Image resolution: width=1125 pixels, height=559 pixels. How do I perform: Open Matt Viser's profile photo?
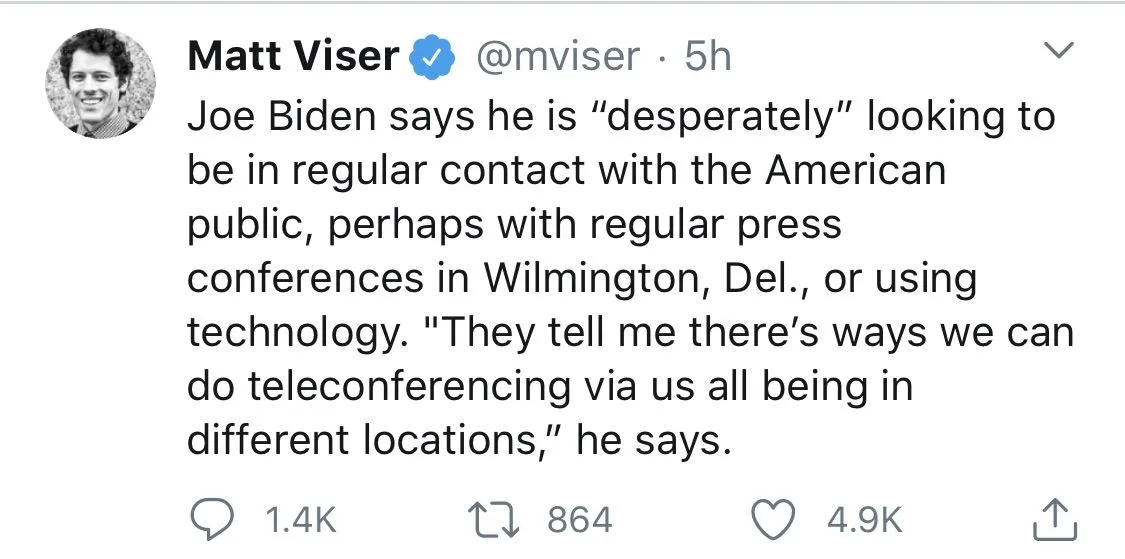(x=100, y=83)
